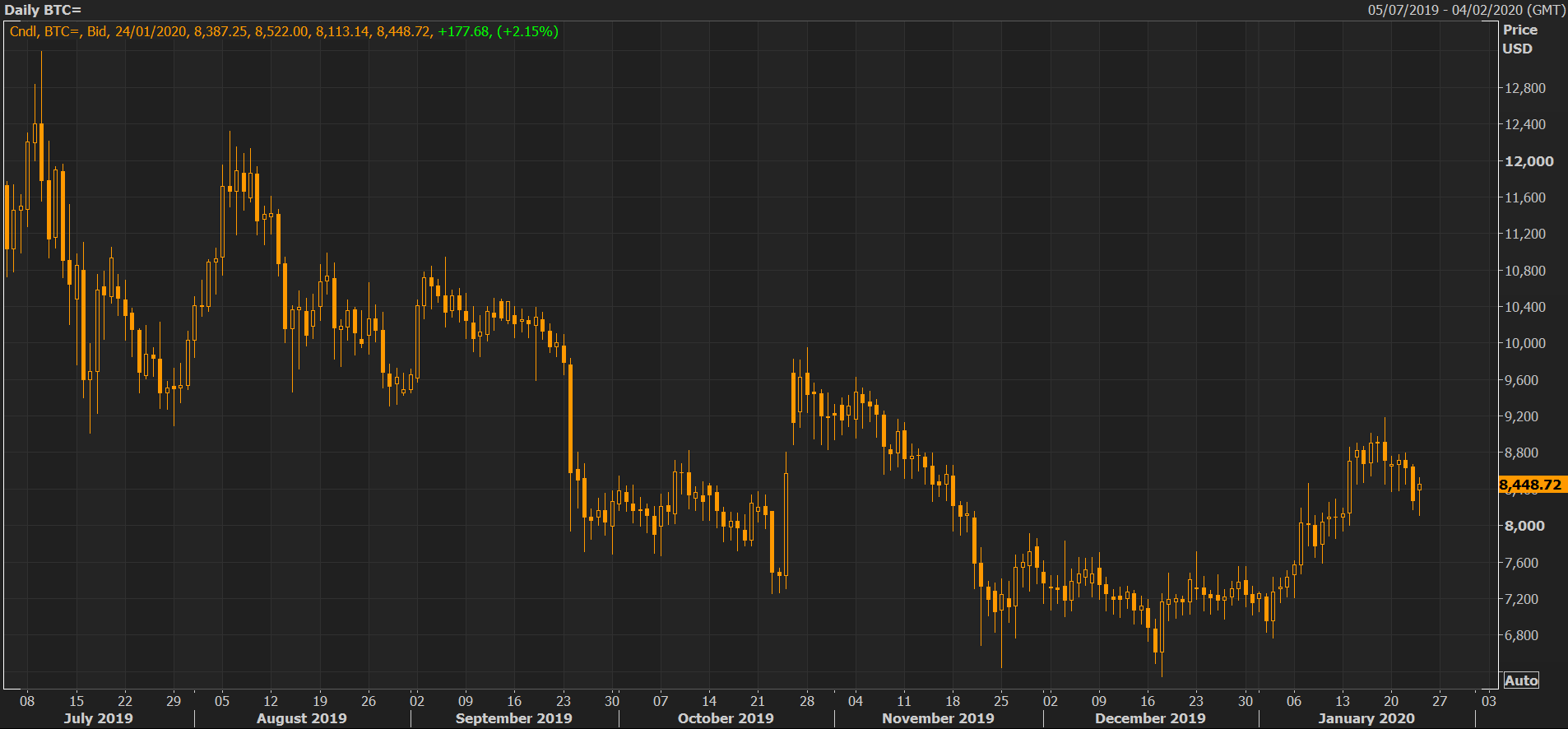The width and height of the screenshot is (1568, 729).
Task: Click the 05 August date tick label
Action: tap(222, 701)
